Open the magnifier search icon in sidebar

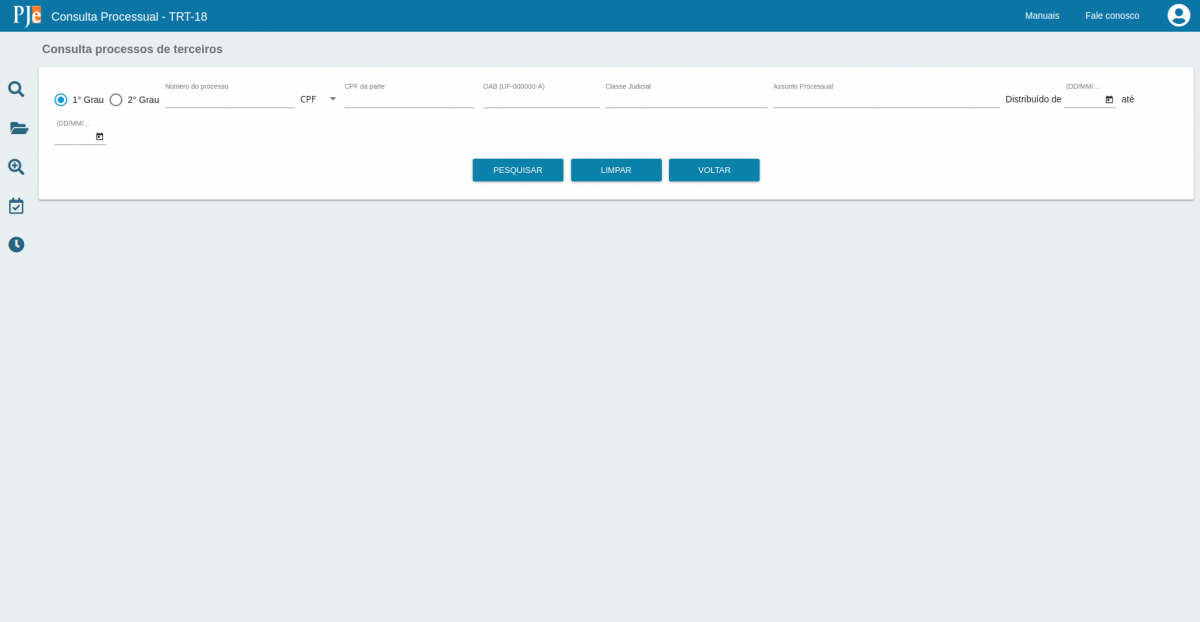[16, 89]
